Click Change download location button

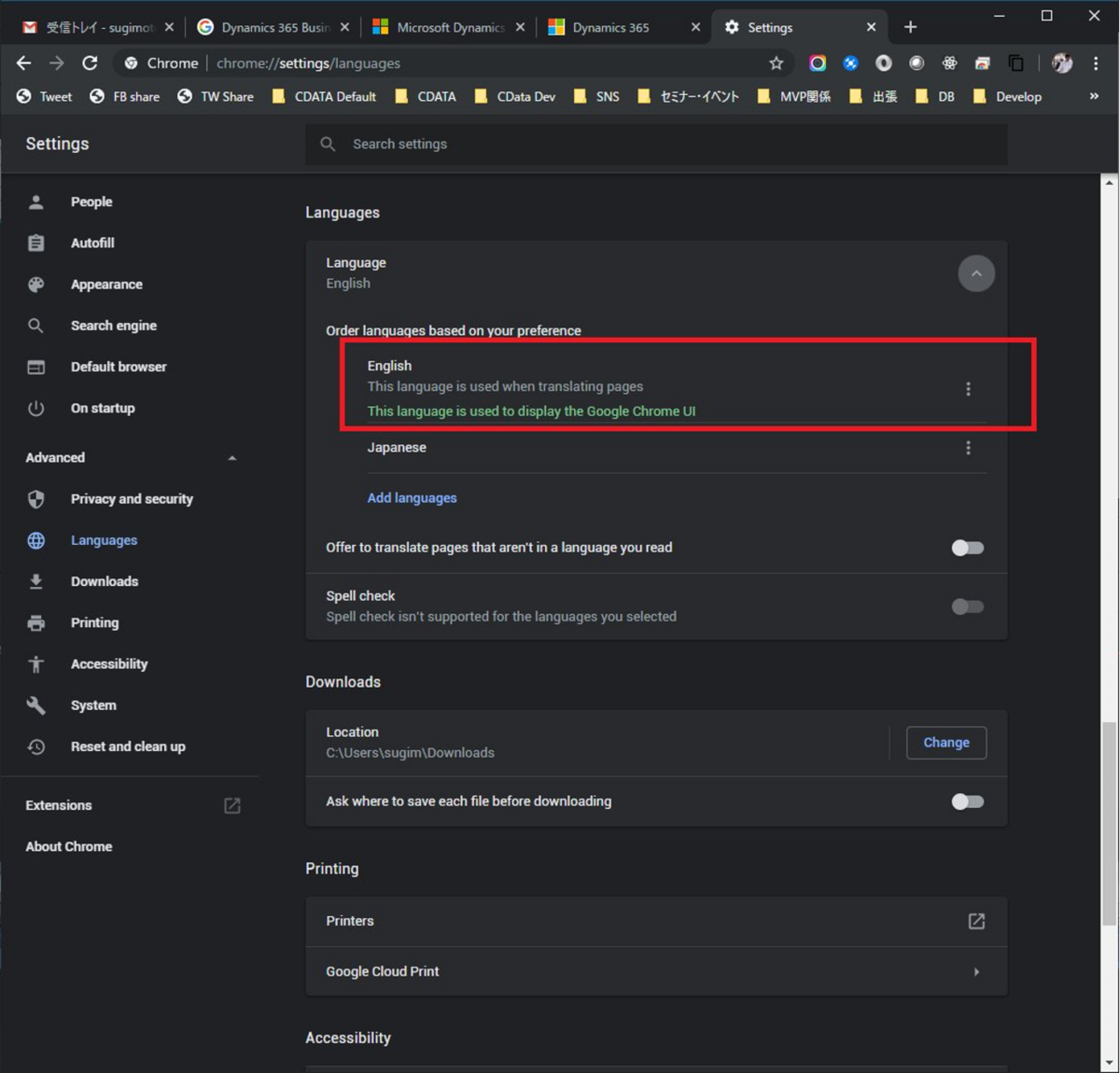click(946, 743)
